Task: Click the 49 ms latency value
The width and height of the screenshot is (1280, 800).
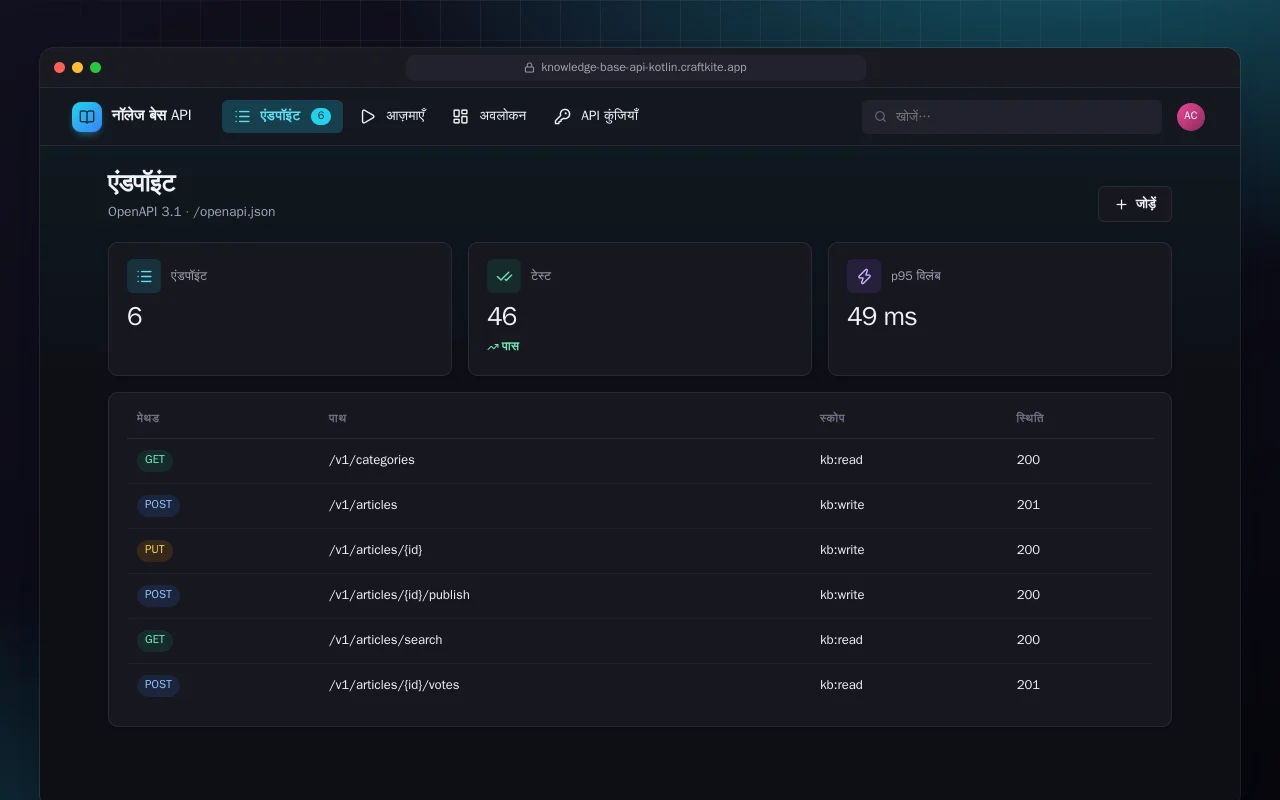Action: click(x=882, y=317)
